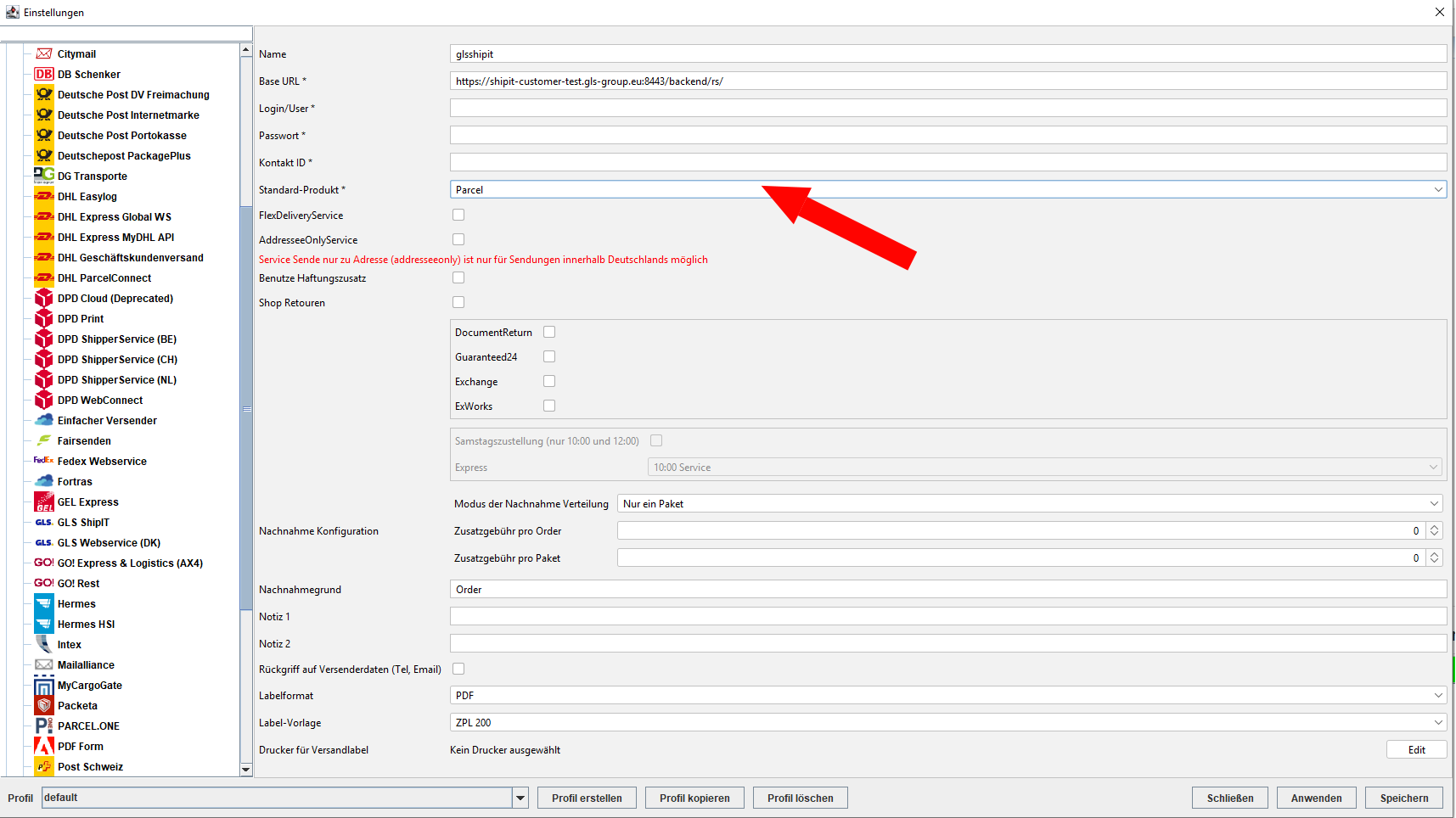Tick the Shop Retouren checkbox
Image resolution: width=1456 pixels, height=818 pixels.
pos(458,302)
